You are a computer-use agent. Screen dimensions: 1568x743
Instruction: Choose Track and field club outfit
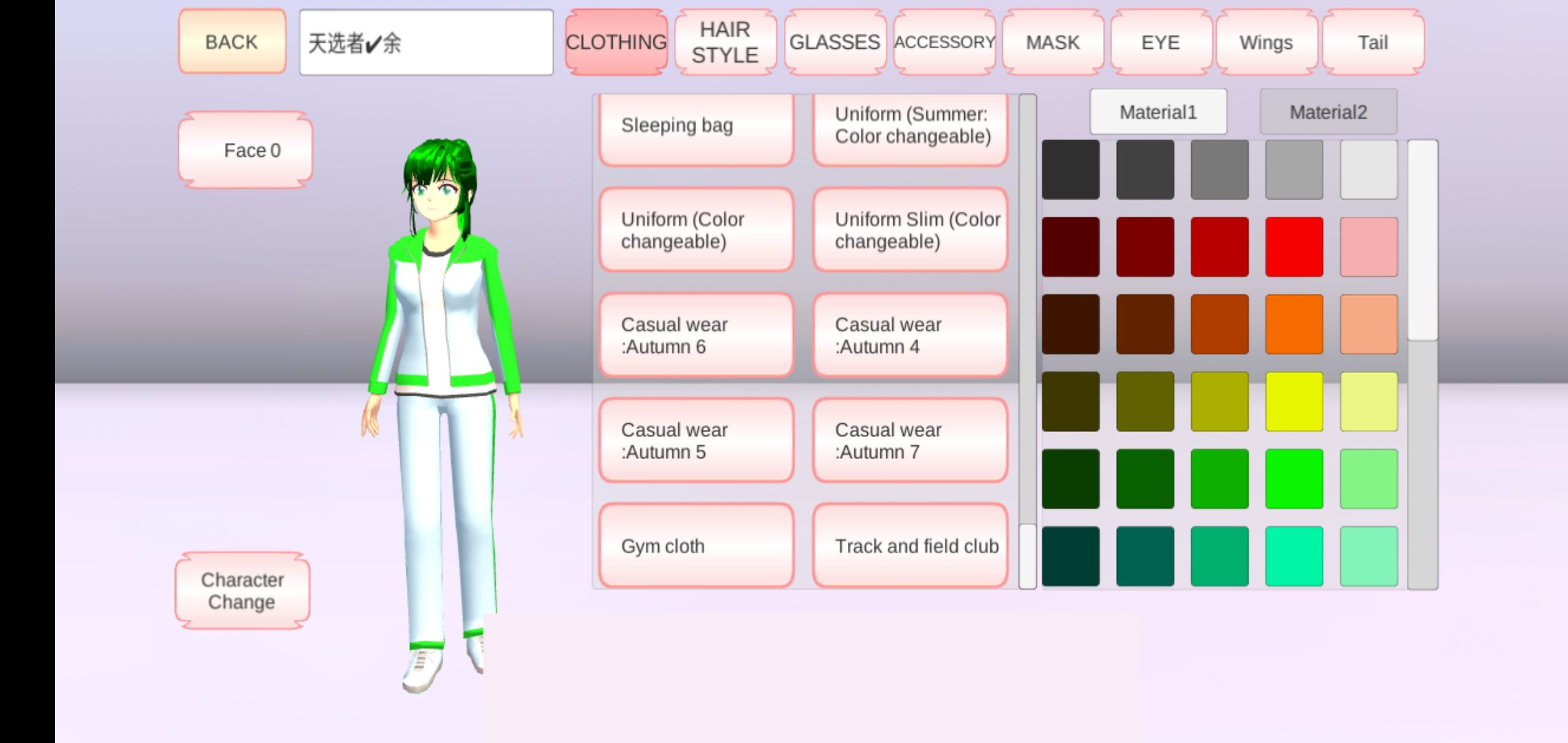tap(910, 546)
